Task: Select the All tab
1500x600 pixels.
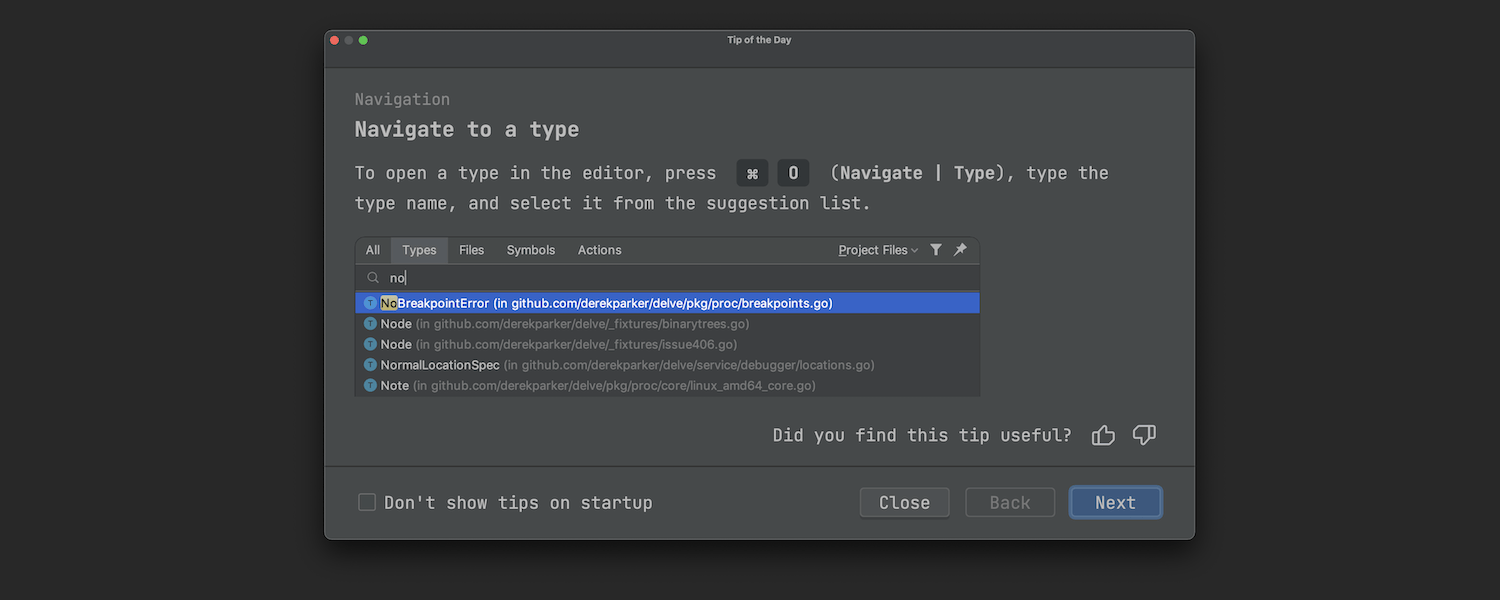Action: coord(372,250)
